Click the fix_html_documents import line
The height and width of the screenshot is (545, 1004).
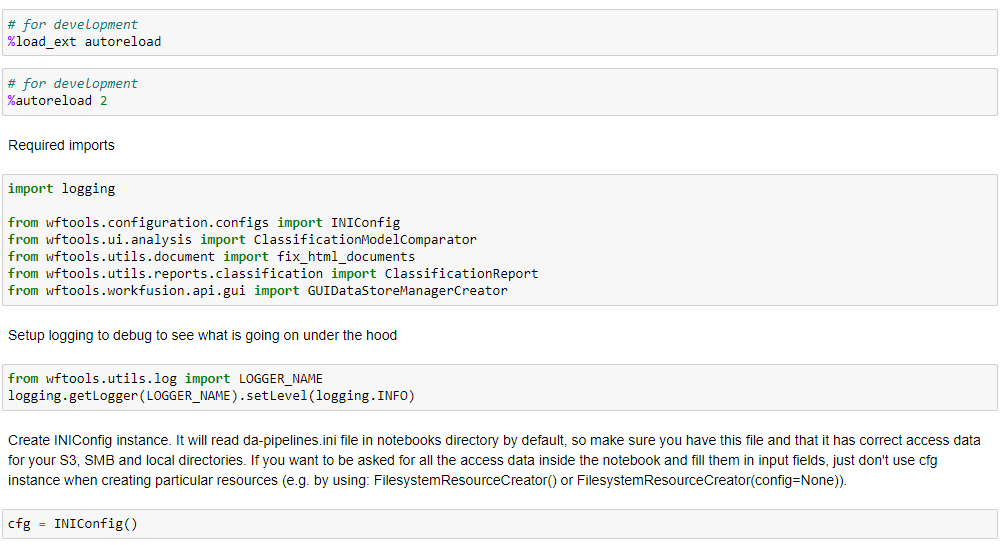[211, 257]
